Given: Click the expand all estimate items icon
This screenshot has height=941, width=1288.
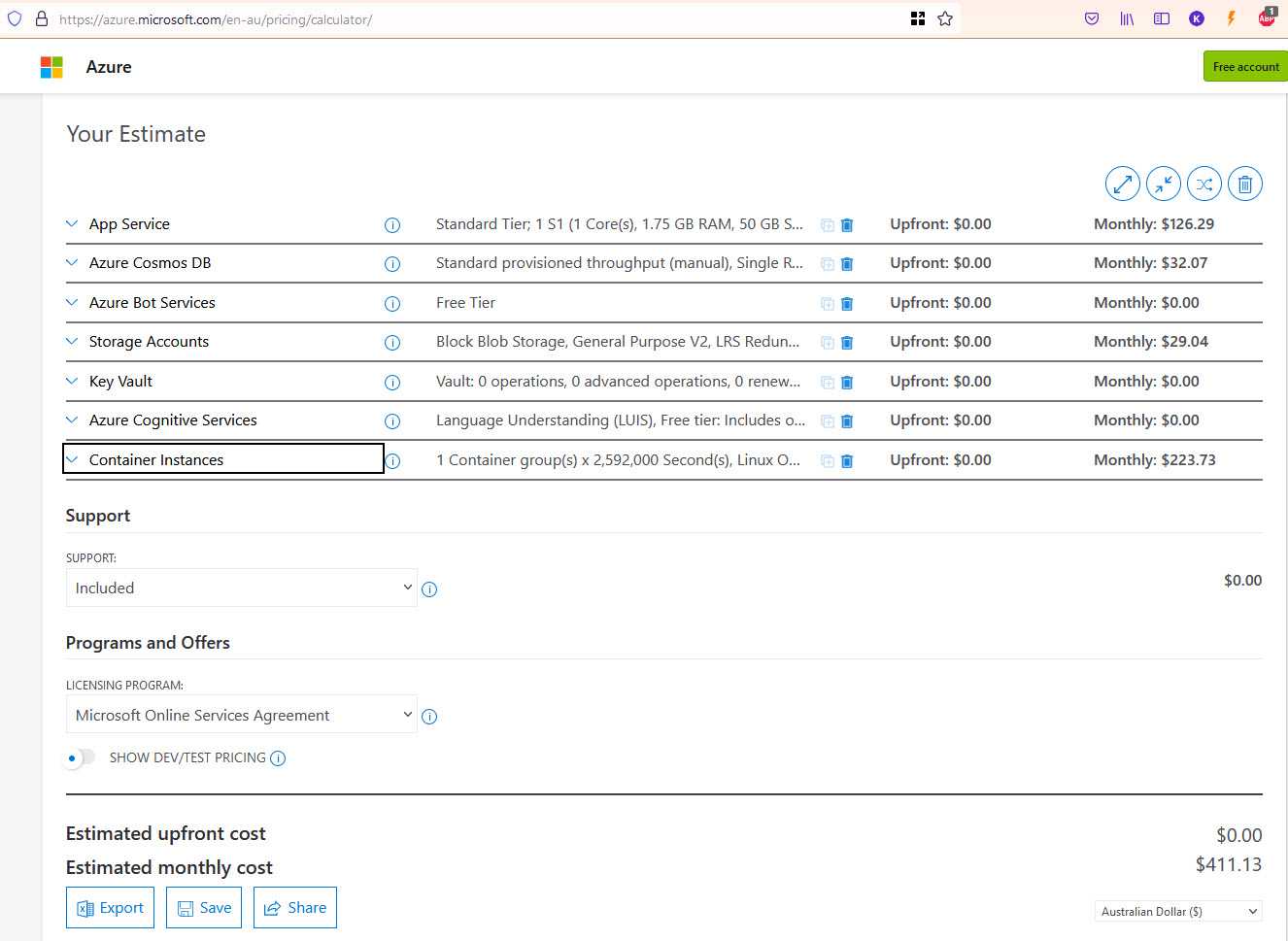Looking at the screenshot, I should 1122,184.
